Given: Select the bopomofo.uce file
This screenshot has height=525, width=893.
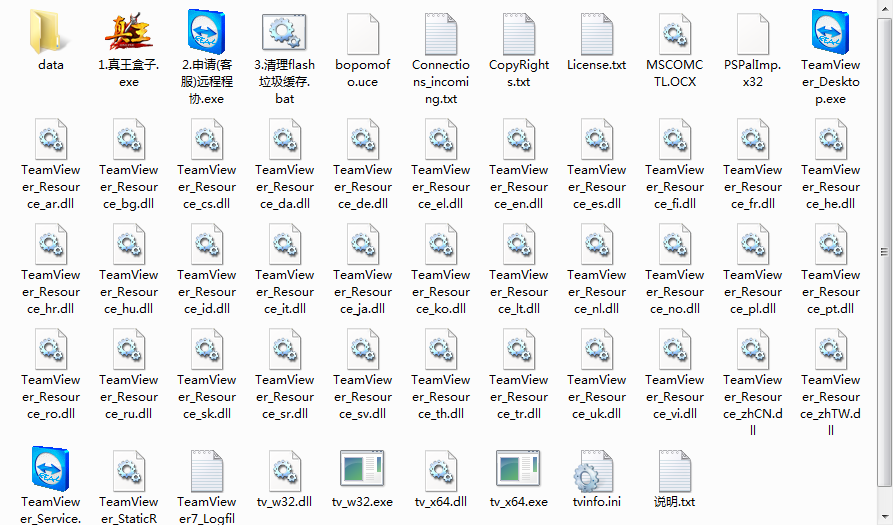Looking at the screenshot, I should [x=362, y=34].
